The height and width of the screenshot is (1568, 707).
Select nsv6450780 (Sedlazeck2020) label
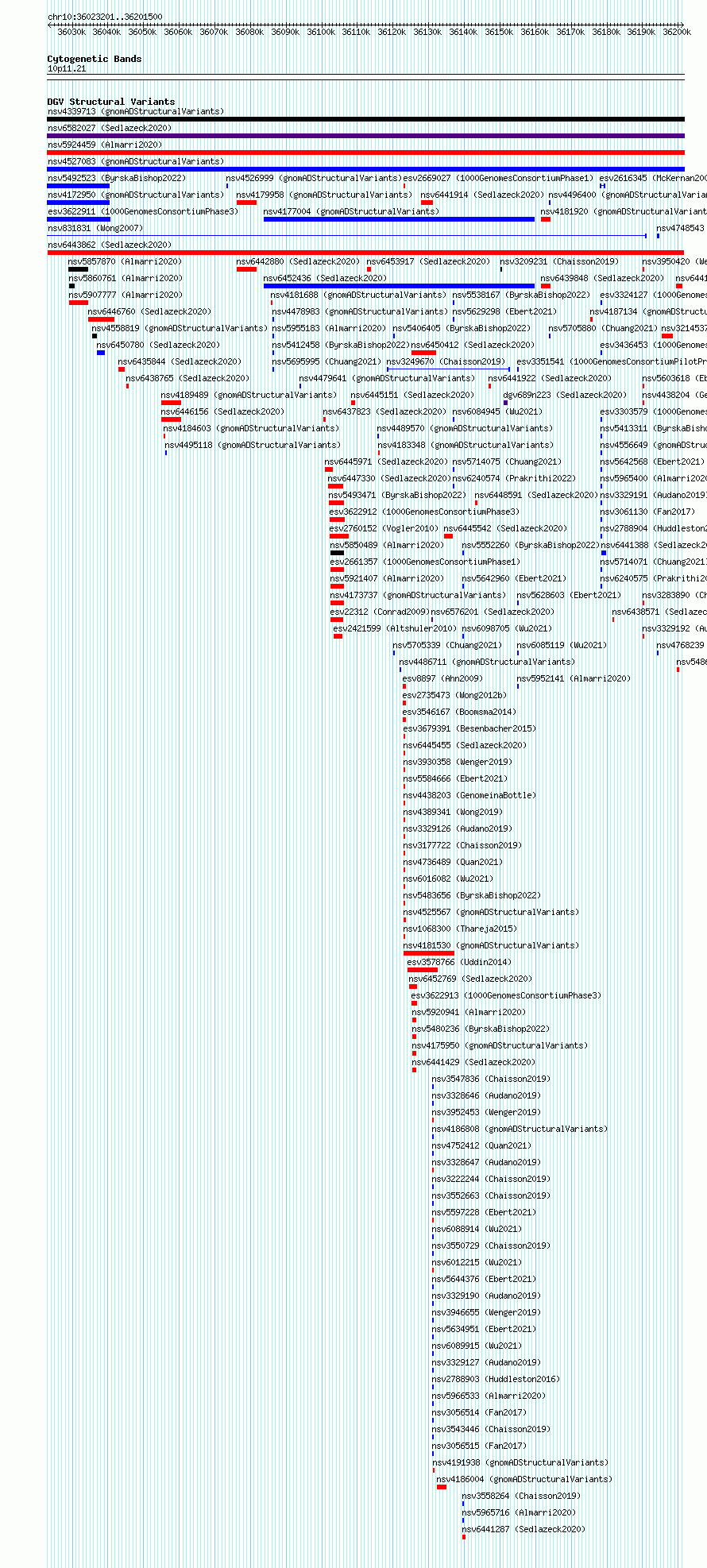pos(158,345)
